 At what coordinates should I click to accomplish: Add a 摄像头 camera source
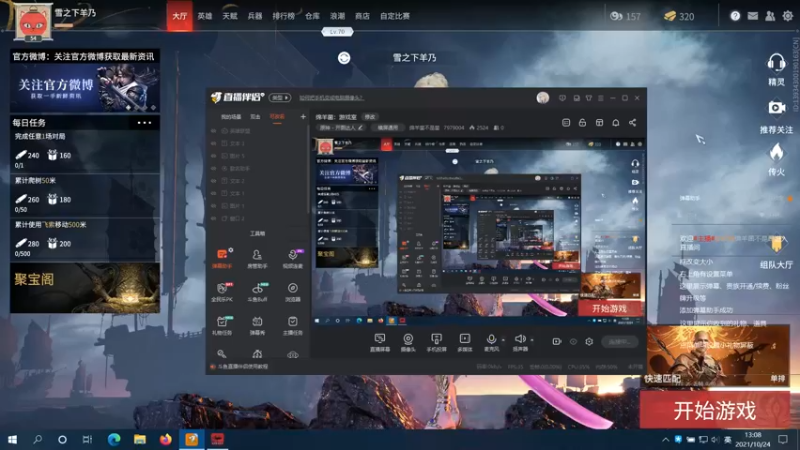click(408, 342)
